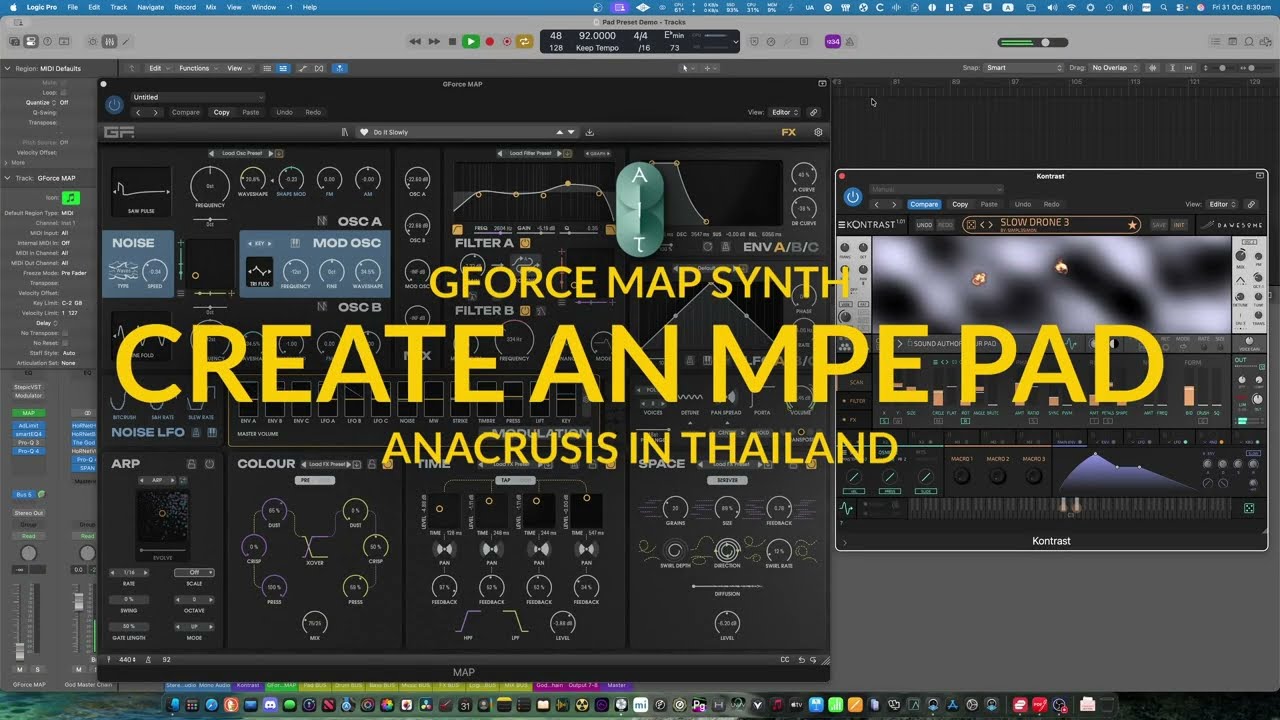Open the Drag No Overlap dropdown
The image size is (1280, 720).
pos(1114,68)
